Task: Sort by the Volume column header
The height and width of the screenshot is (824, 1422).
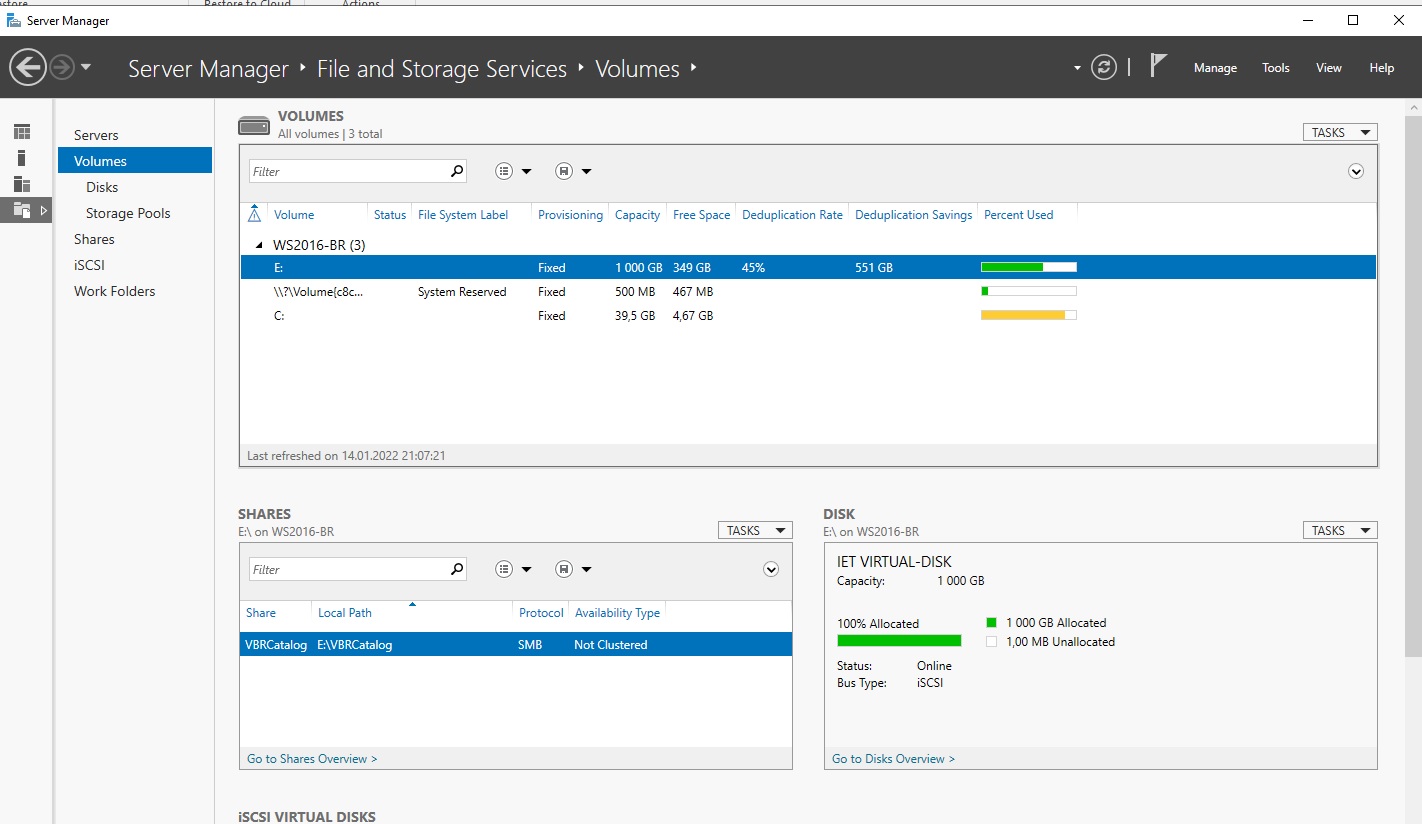Action: pyautogui.click(x=294, y=215)
